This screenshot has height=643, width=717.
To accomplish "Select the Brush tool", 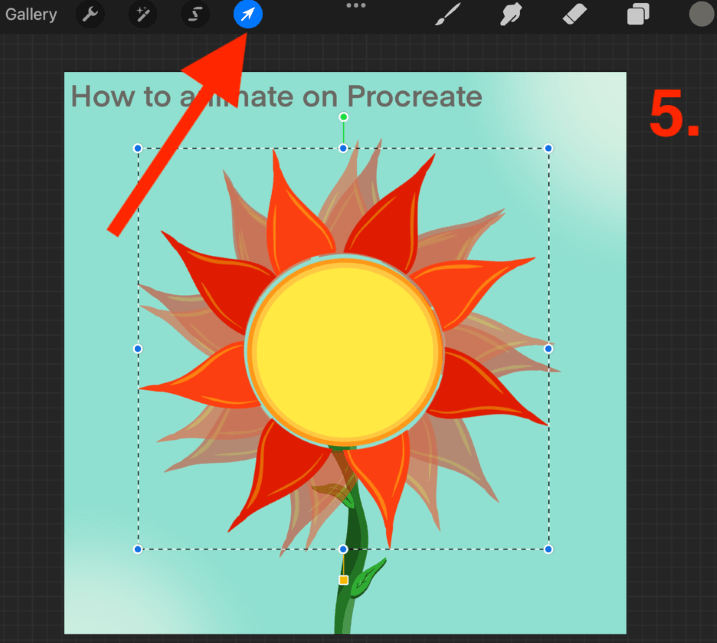I will pos(448,14).
